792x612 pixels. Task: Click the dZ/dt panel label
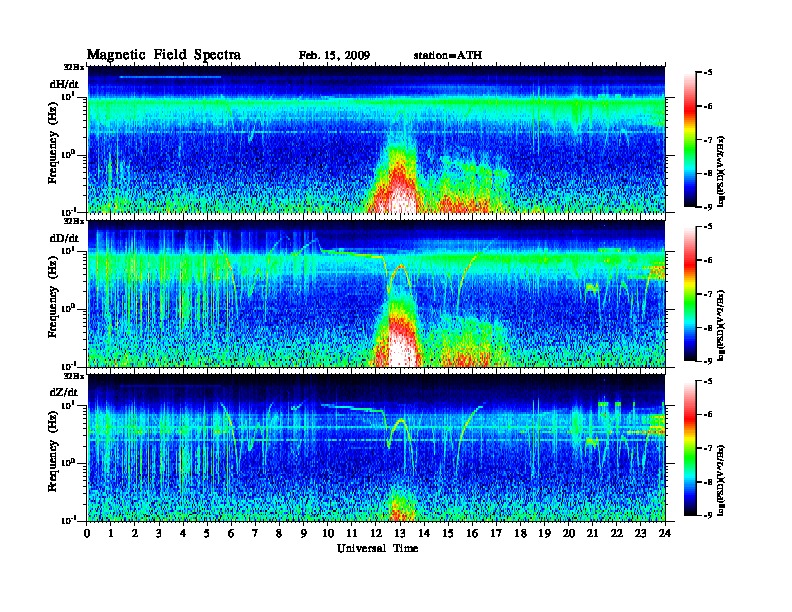[64, 392]
